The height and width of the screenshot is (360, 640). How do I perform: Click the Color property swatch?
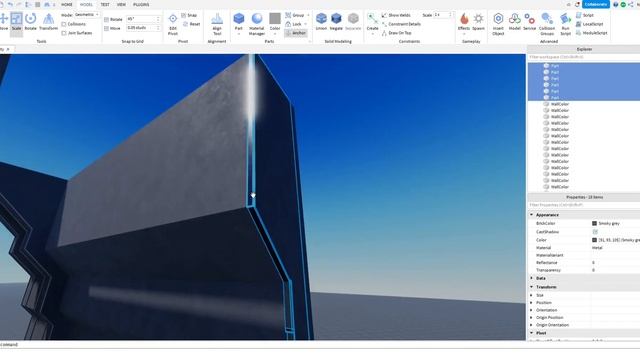[594, 240]
